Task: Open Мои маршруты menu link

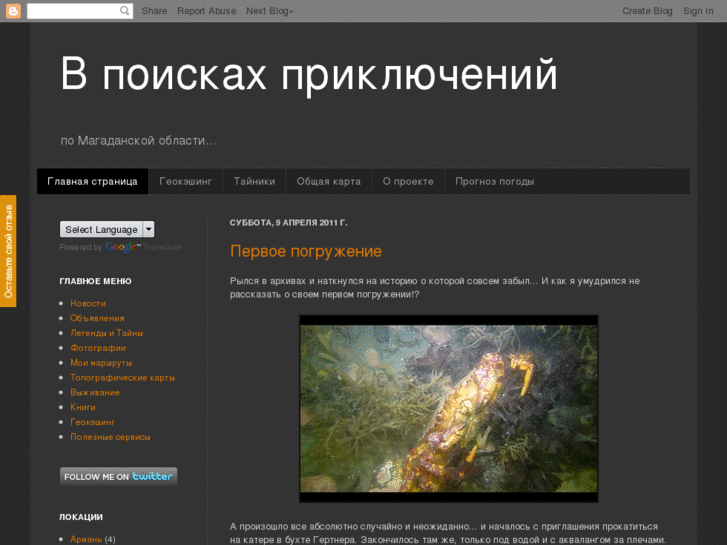Action: point(101,363)
